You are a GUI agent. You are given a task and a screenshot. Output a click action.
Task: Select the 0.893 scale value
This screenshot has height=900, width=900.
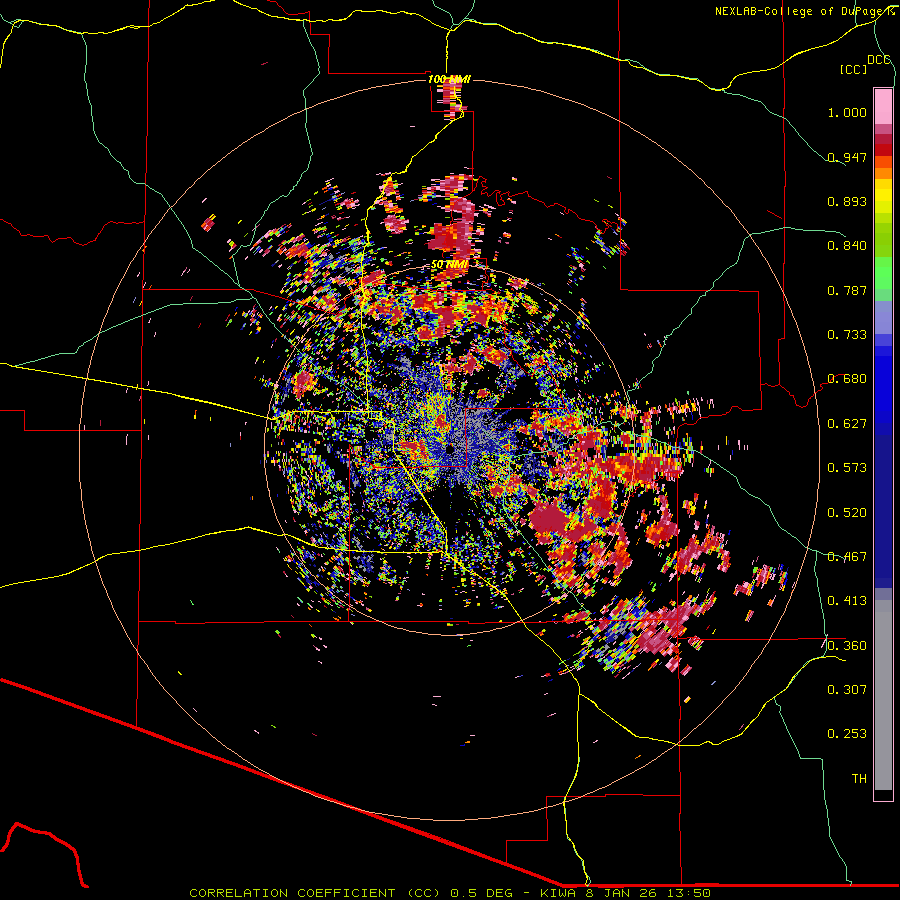click(x=847, y=201)
